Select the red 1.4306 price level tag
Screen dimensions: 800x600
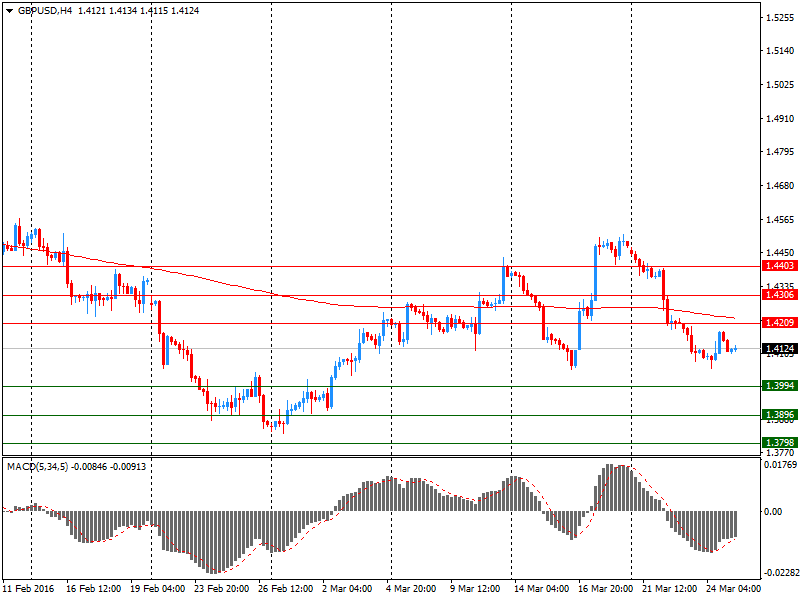coord(779,295)
